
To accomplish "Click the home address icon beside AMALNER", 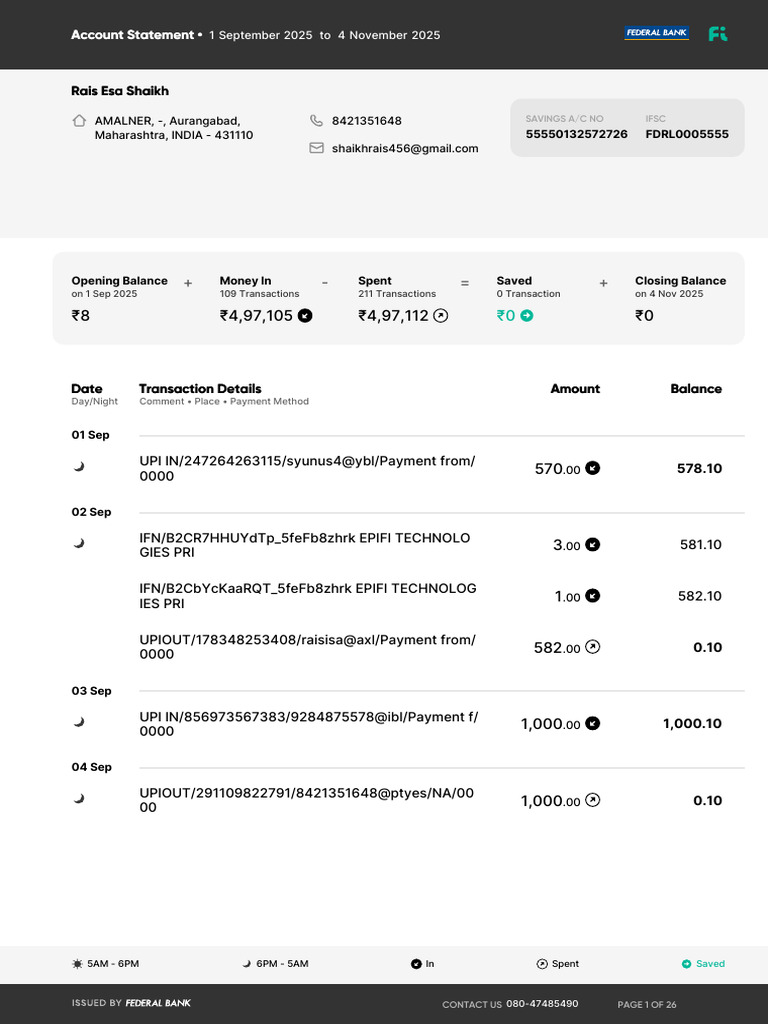I will click(79, 121).
